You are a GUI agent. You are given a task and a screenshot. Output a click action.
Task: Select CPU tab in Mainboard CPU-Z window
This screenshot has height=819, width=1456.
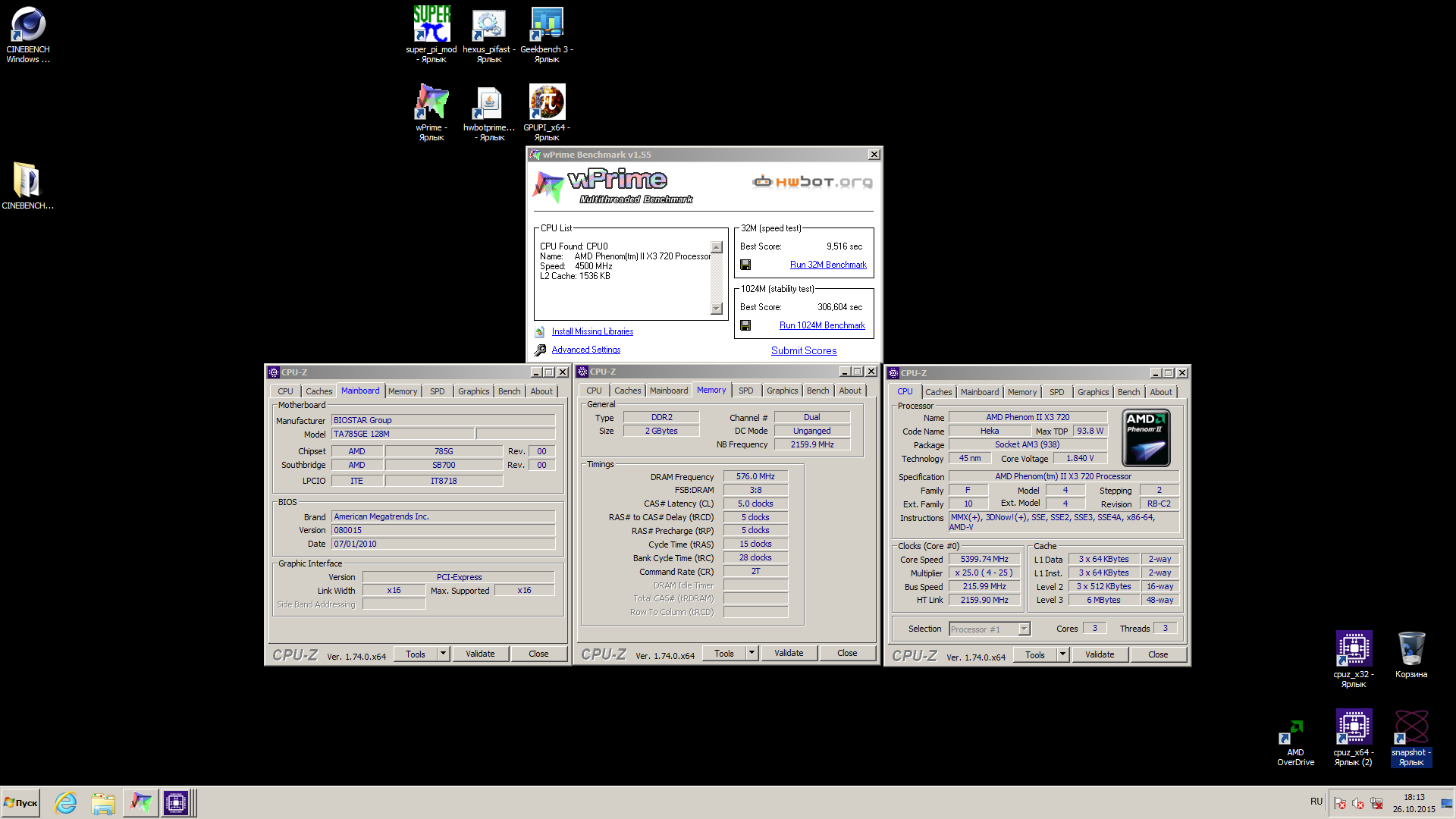(285, 391)
